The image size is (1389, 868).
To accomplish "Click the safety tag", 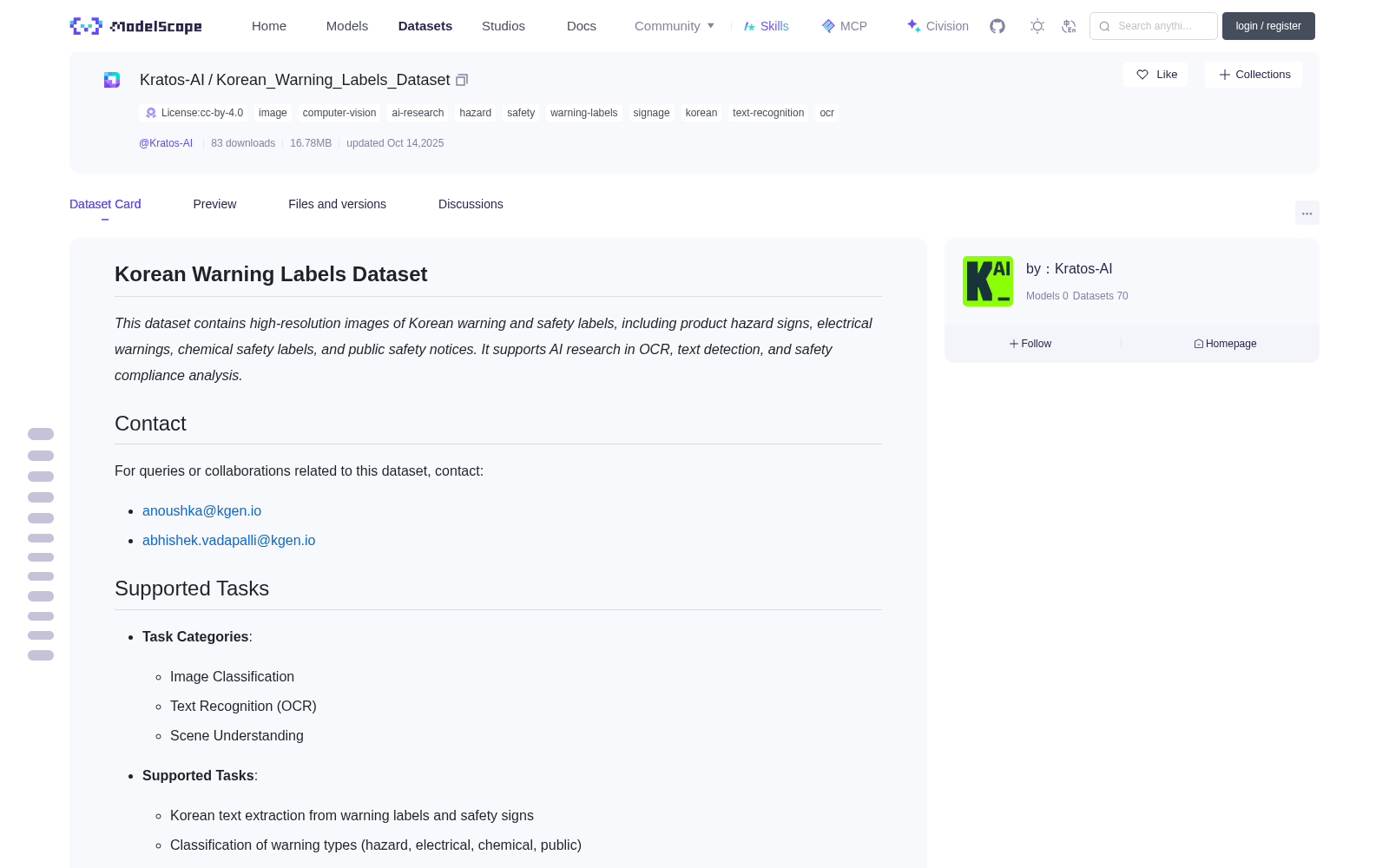I will click(x=521, y=113).
